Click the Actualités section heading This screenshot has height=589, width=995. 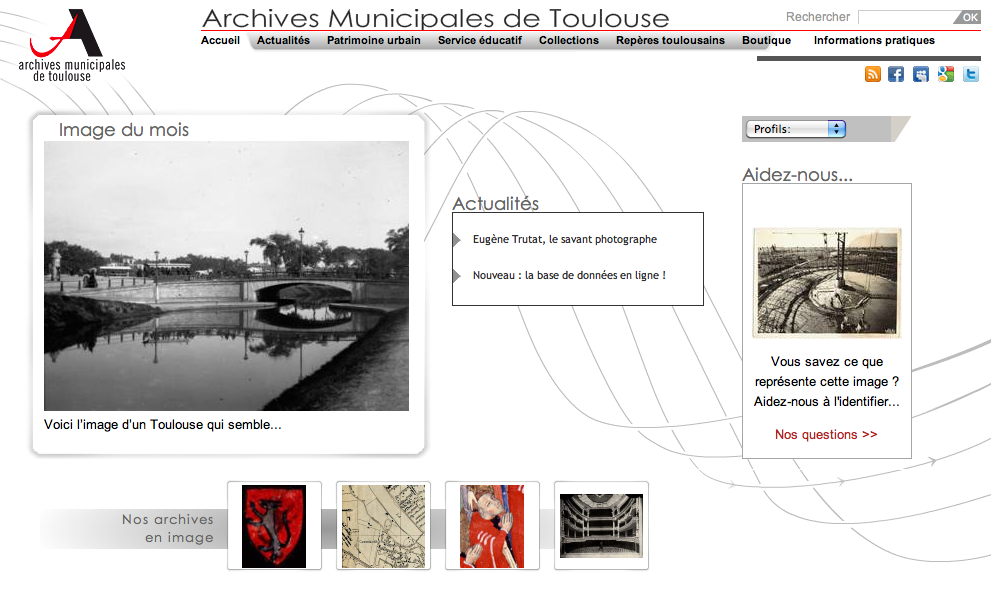(x=496, y=204)
